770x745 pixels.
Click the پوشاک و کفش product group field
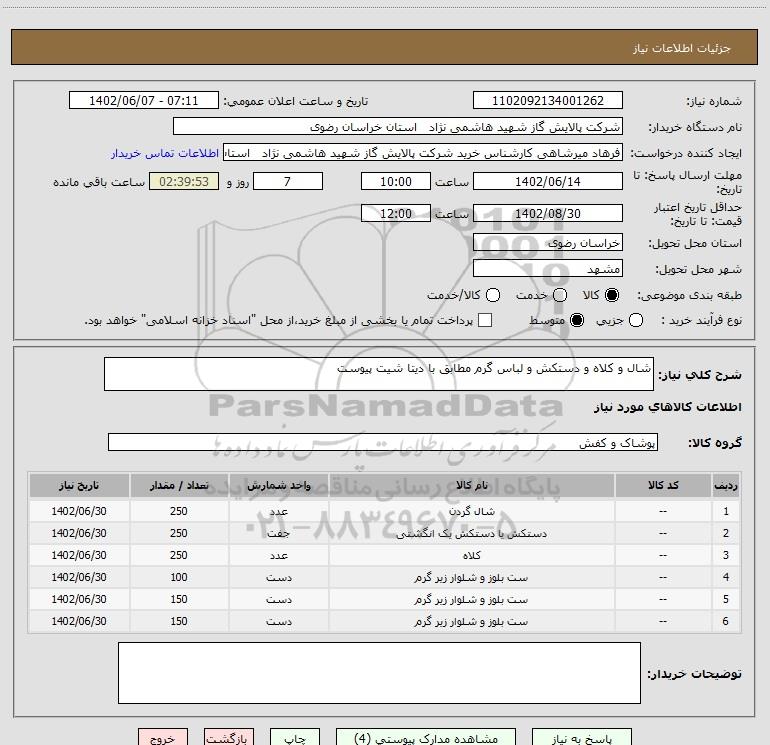coord(382,442)
